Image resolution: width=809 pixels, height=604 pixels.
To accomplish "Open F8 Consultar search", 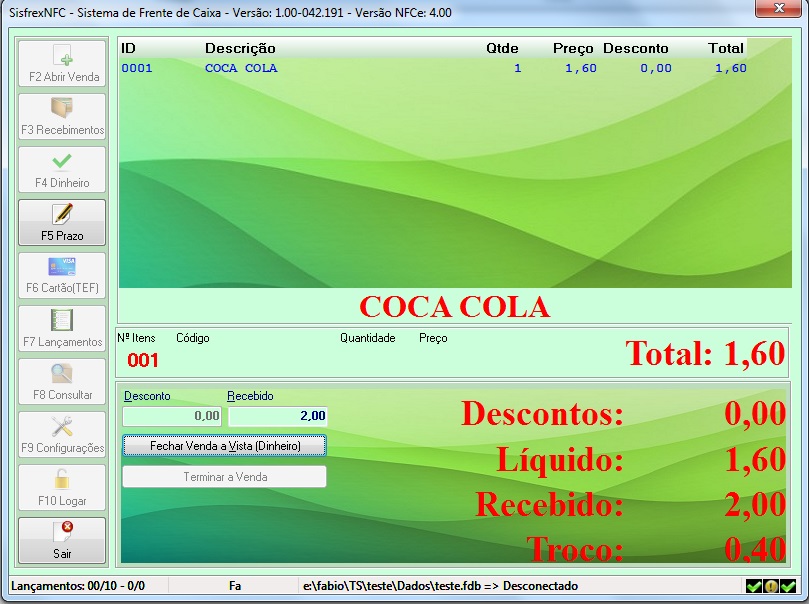I will coord(62,382).
